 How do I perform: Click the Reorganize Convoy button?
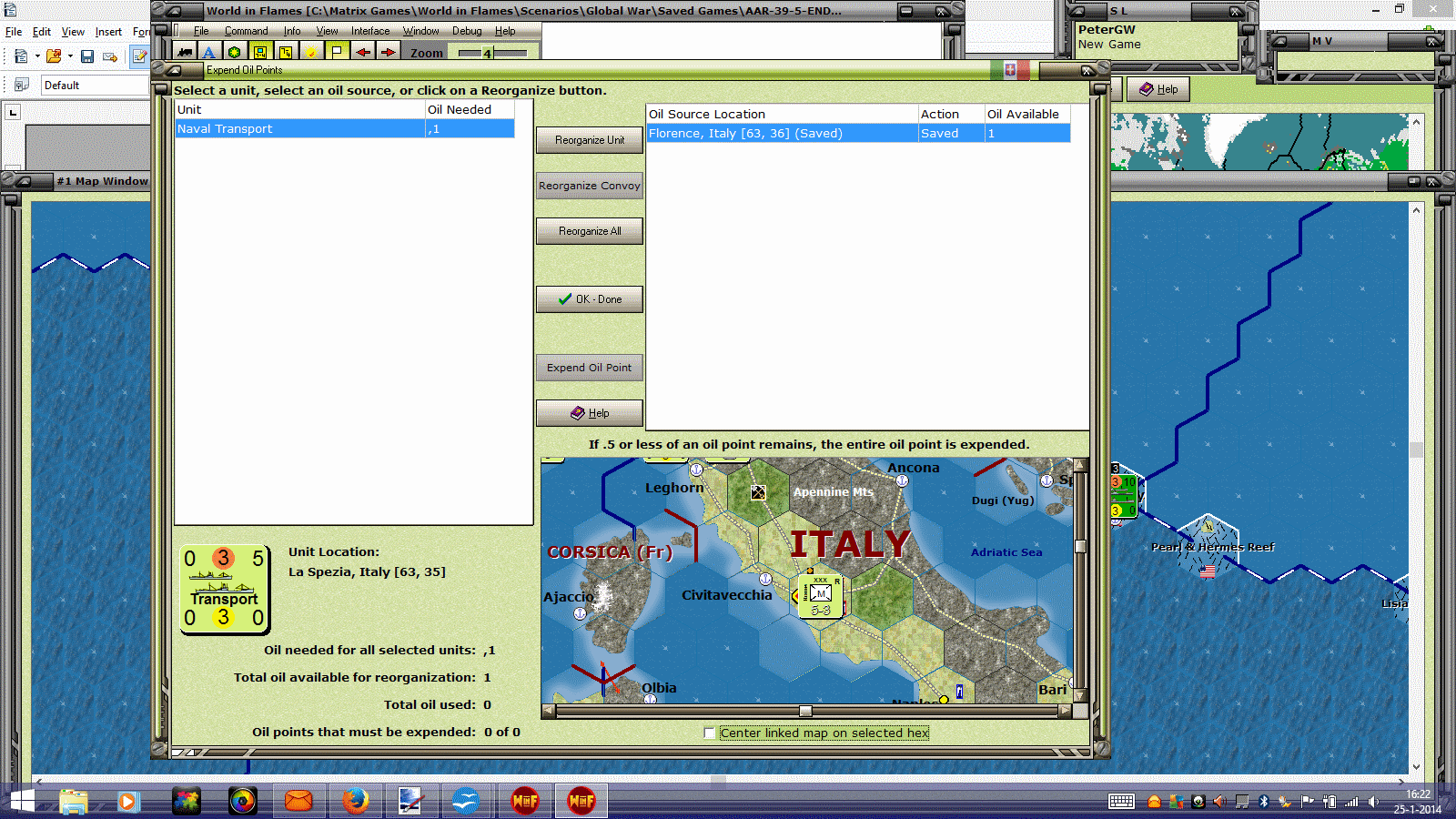[x=590, y=186]
